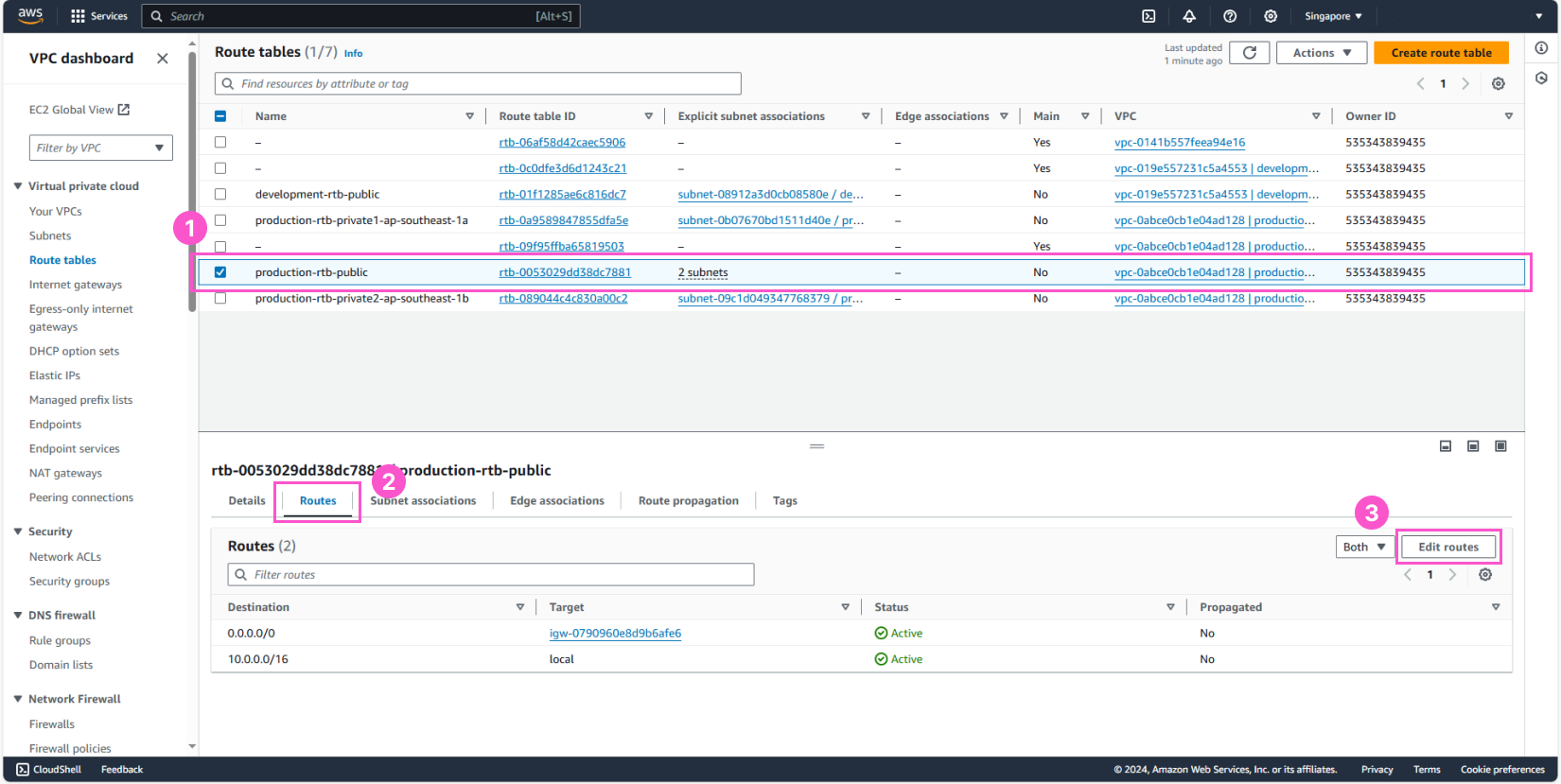Go to the previous routes page
The image size is (1561, 784).
1408,575
